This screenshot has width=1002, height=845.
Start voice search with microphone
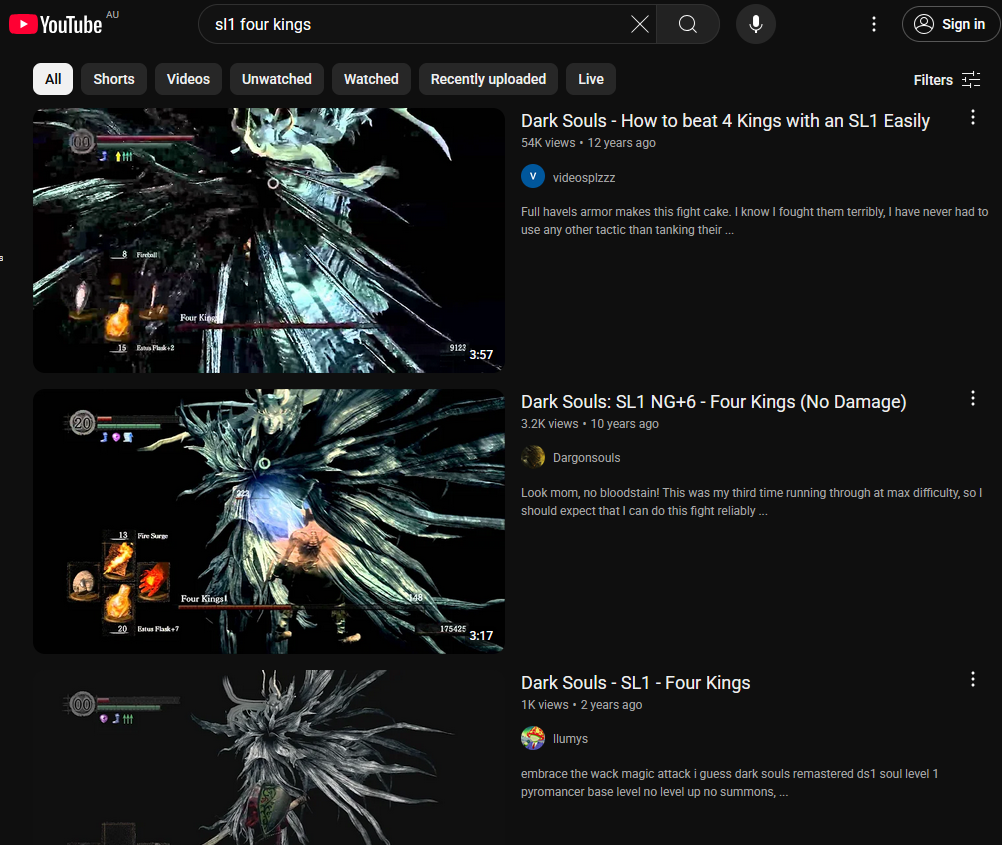click(755, 24)
